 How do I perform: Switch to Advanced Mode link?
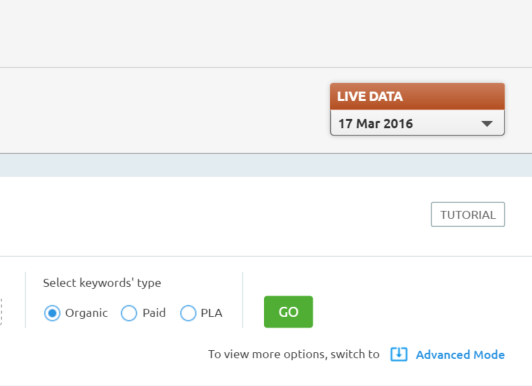[460, 355]
